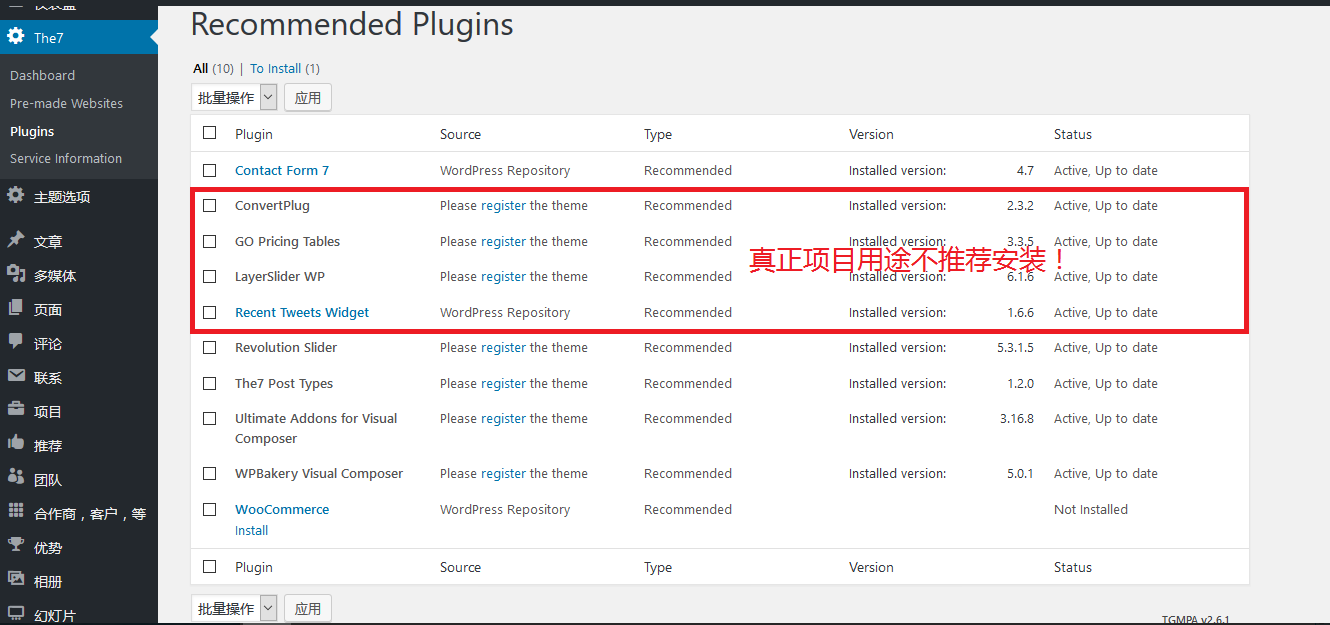Toggle the select-all checkbox in table header
This screenshot has width=1330, height=625.
pos(209,133)
